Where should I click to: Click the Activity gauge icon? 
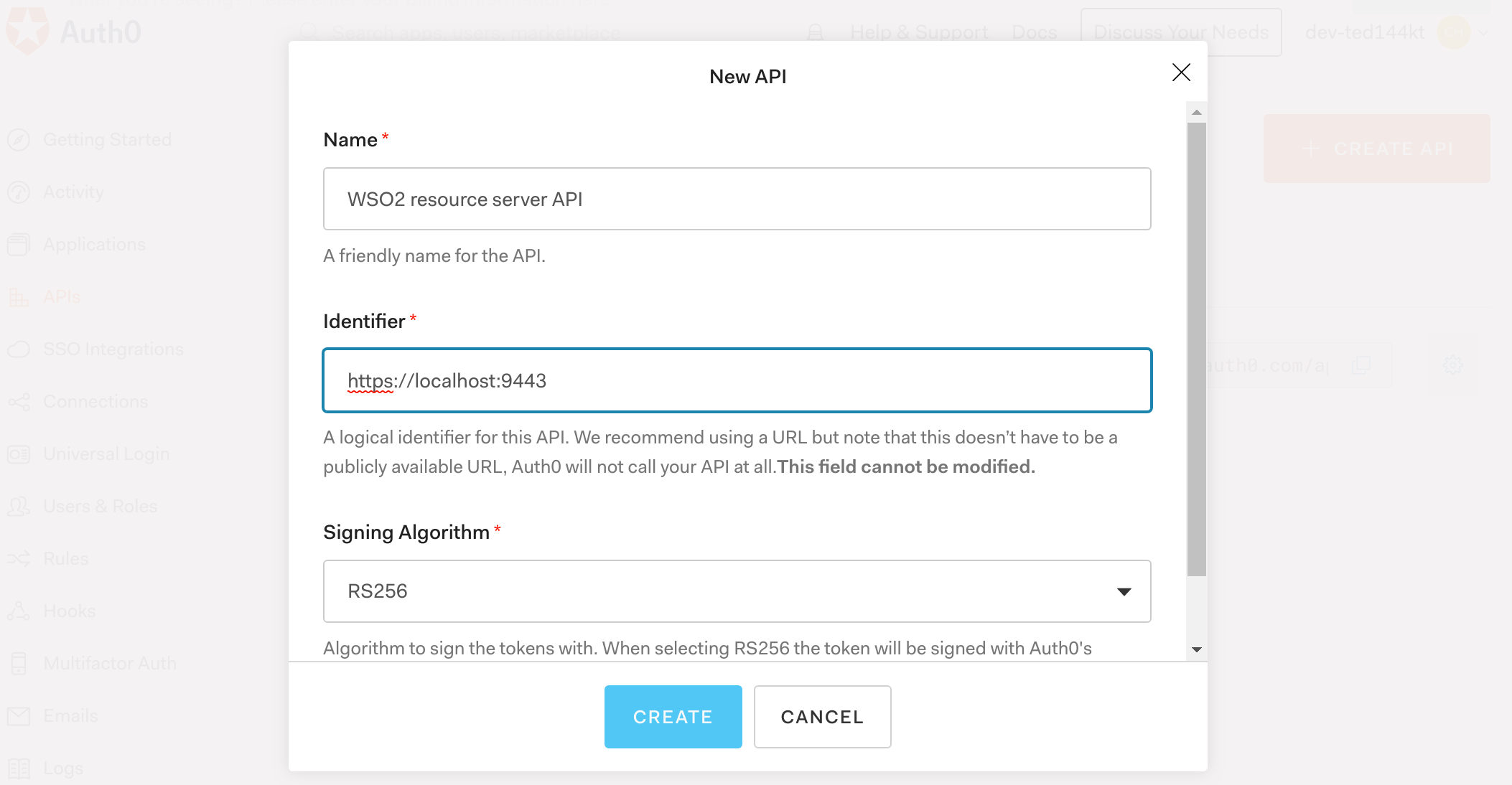(19, 192)
